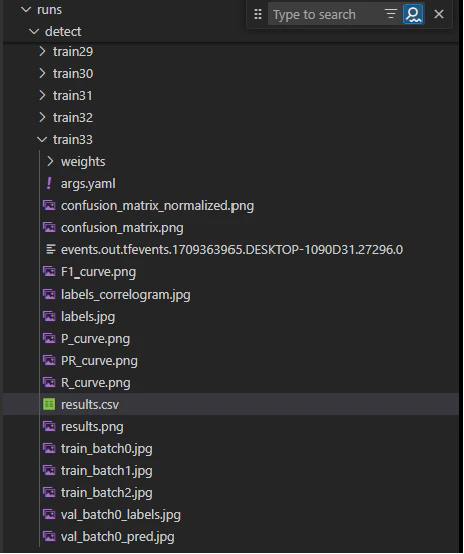The image size is (464, 554).
Task: Click the PR_curve.png image icon
Action: pos(49,360)
